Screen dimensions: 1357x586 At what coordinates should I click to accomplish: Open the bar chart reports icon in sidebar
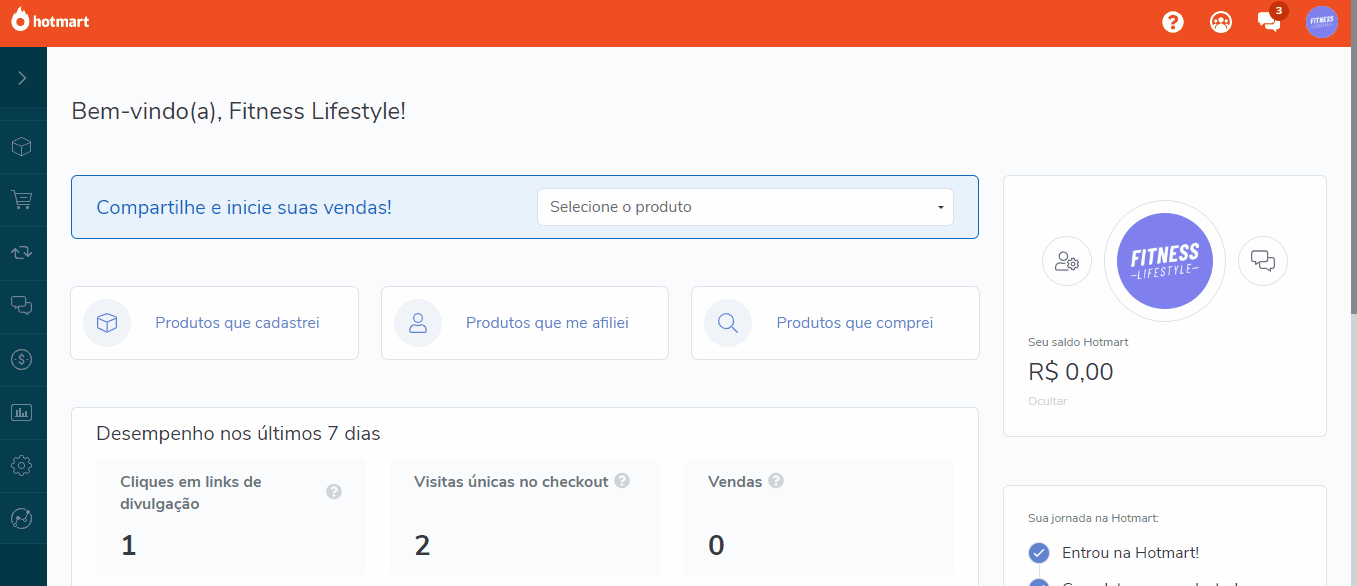pyautogui.click(x=22, y=412)
